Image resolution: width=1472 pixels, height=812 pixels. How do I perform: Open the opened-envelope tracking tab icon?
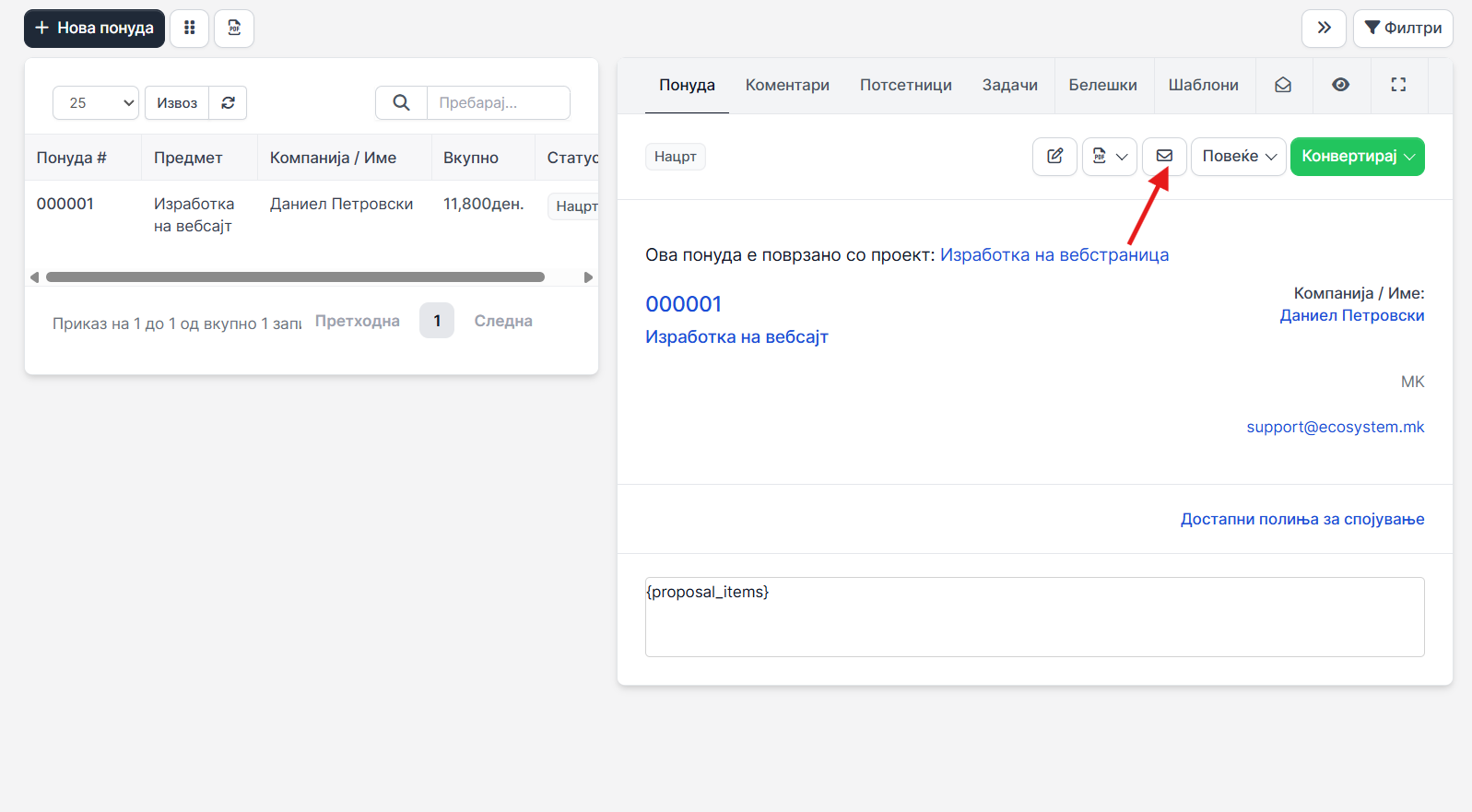click(1282, 85)
